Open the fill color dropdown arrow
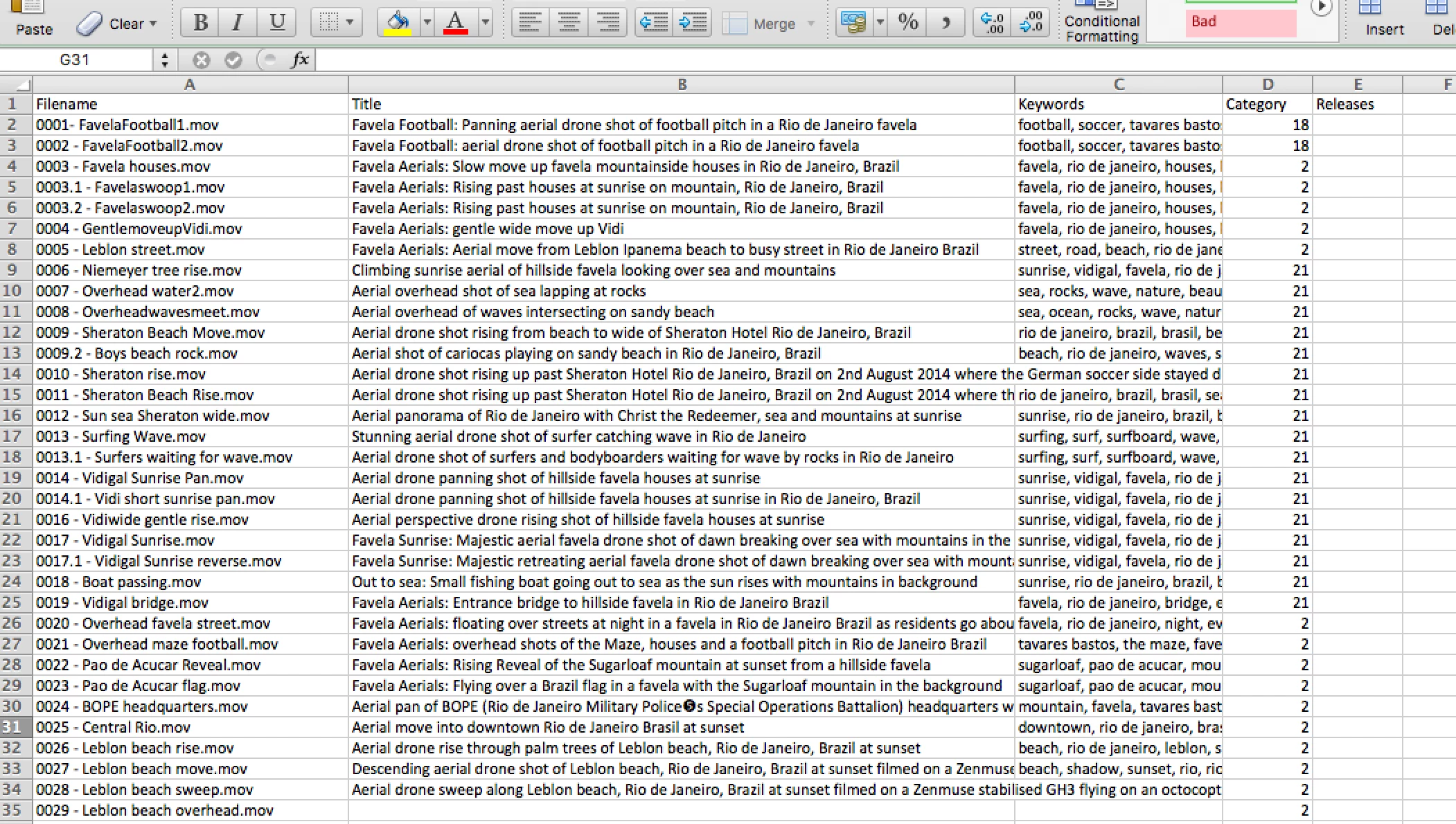1456x824 pixels. (x=427, y=23)
